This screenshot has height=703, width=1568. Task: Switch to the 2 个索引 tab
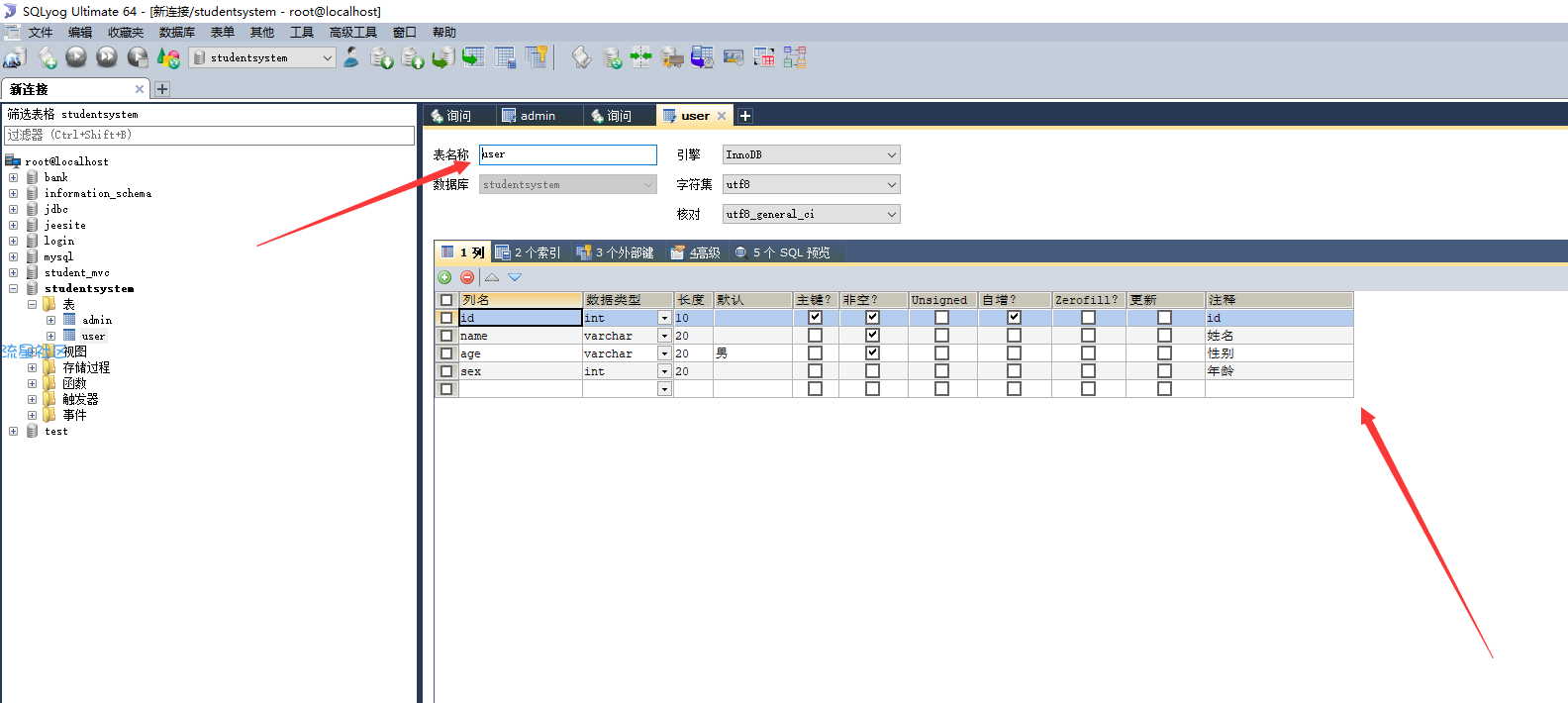point(528,252)
